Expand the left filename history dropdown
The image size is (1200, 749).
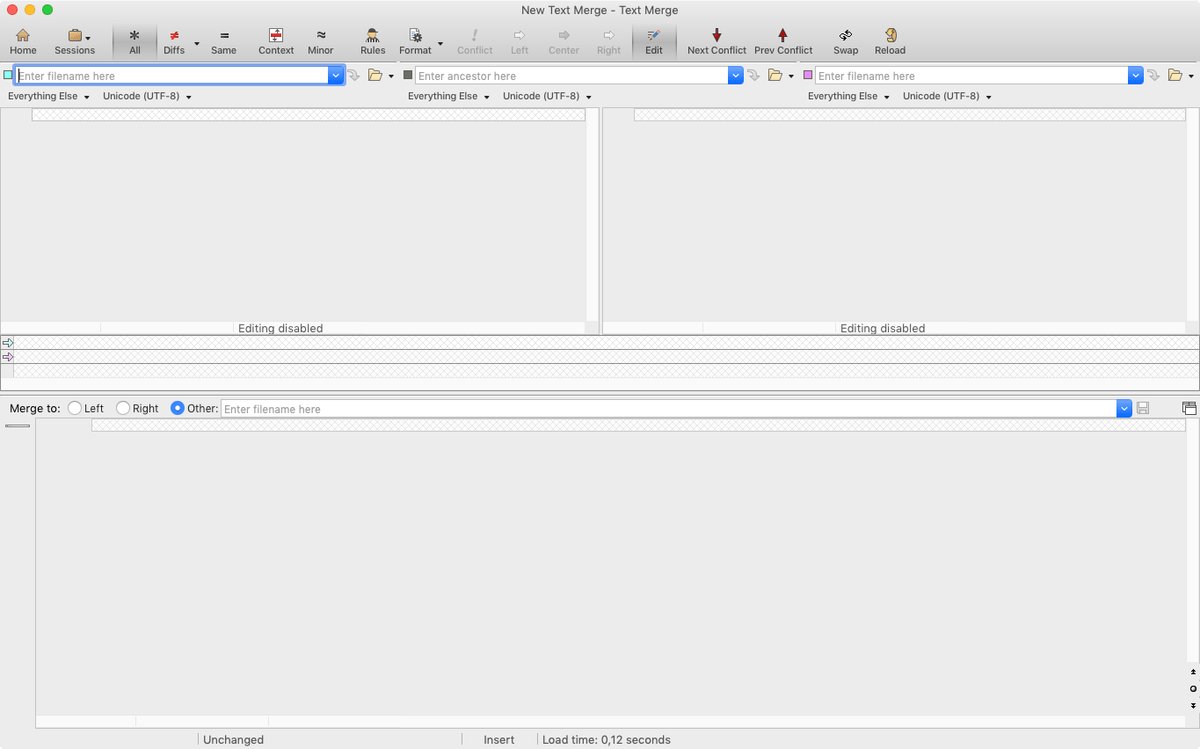click(x=336, y=76)
